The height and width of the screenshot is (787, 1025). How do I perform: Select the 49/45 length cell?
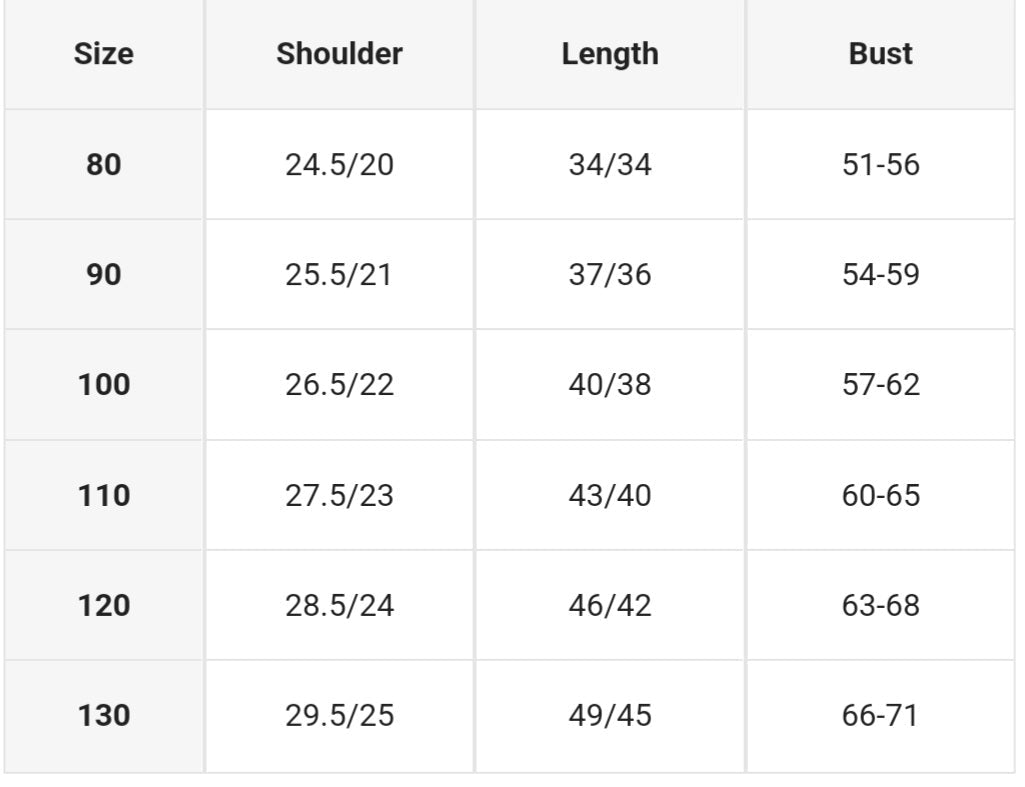click(x=610, y=716)
